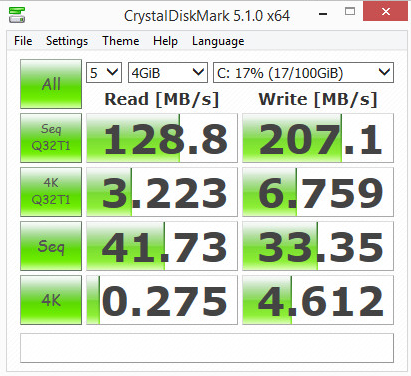
Task: Start the plain Seq benchmark
Action: [51, 246]
